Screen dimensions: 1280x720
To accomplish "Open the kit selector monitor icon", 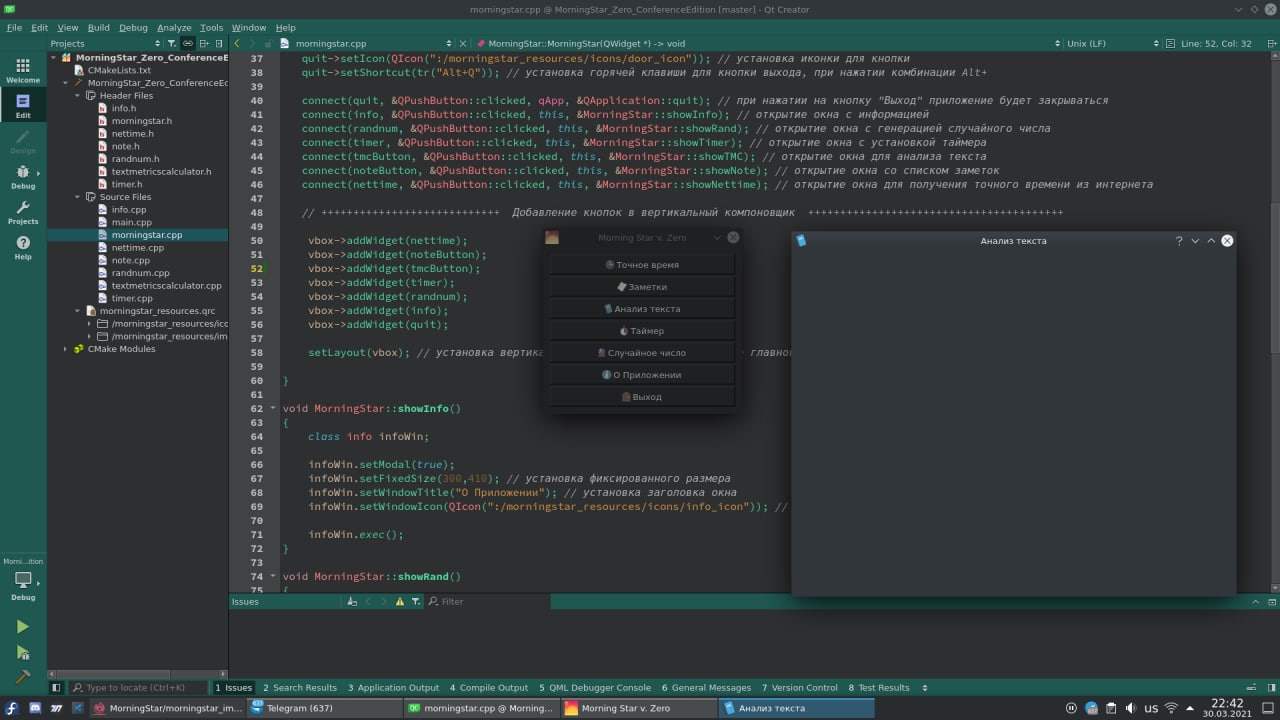I will (x=22, y=580).
